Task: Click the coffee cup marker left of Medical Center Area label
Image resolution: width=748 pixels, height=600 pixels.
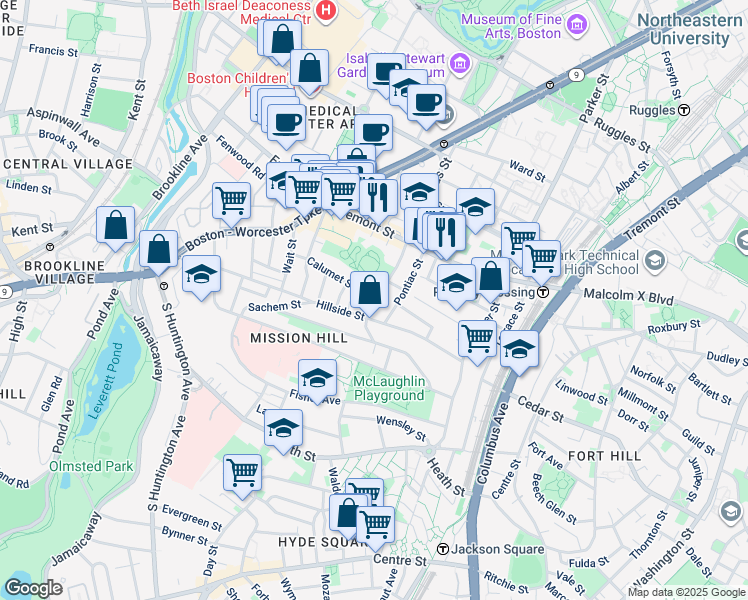Action: [286, 125]
